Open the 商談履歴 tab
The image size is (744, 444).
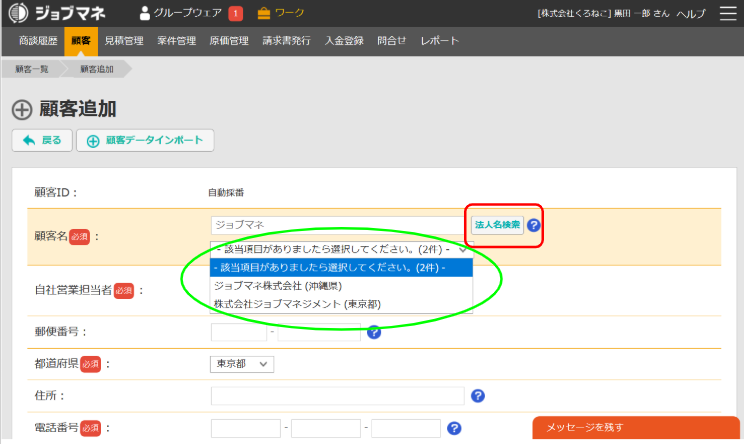[38, 41]
